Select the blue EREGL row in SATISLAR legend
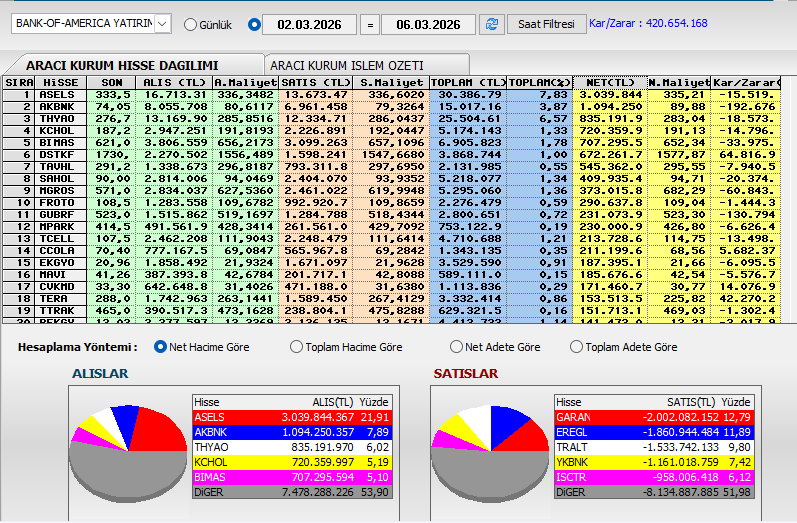797x523 pixels. click(x=652, y=432)
